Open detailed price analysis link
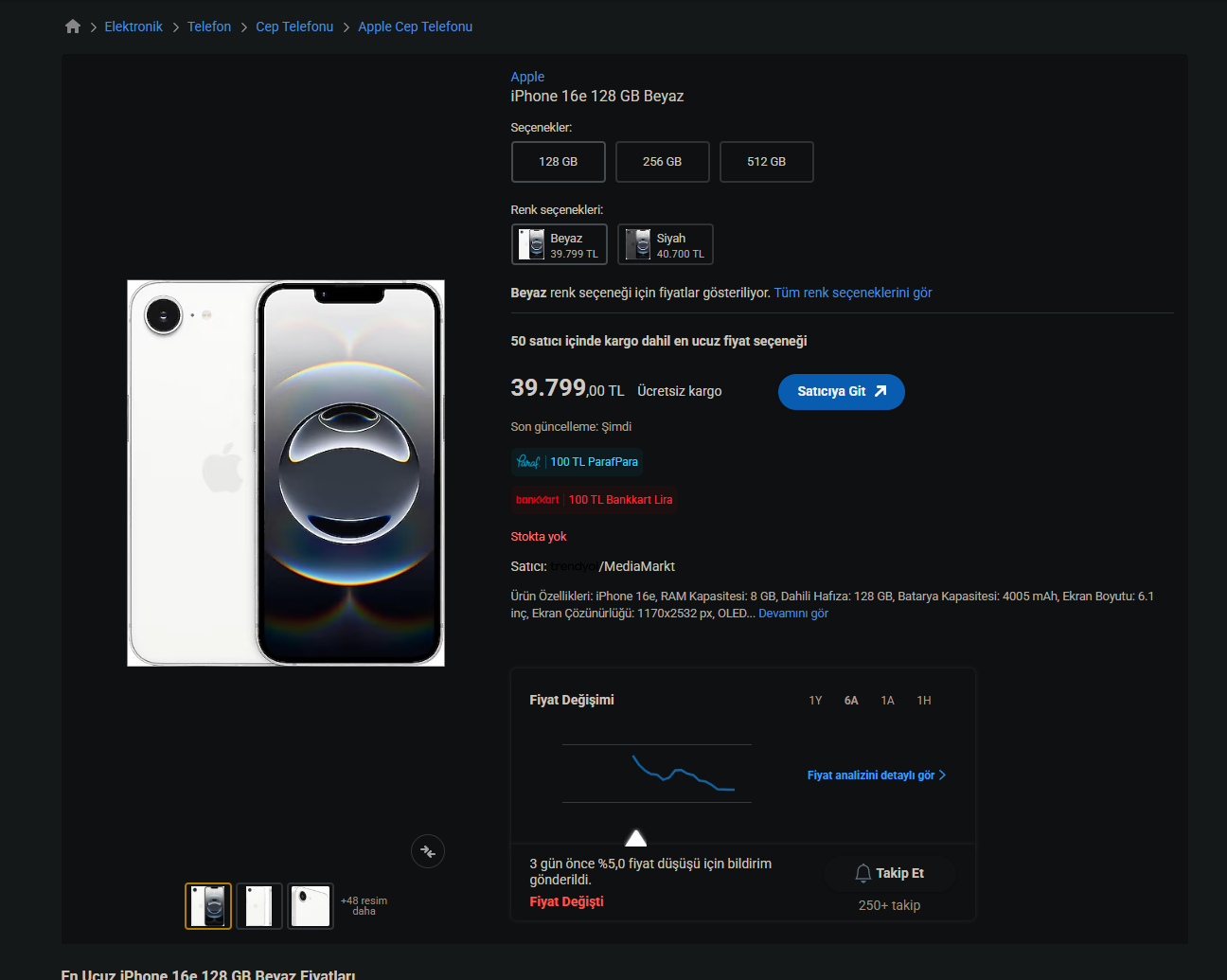 877,775
